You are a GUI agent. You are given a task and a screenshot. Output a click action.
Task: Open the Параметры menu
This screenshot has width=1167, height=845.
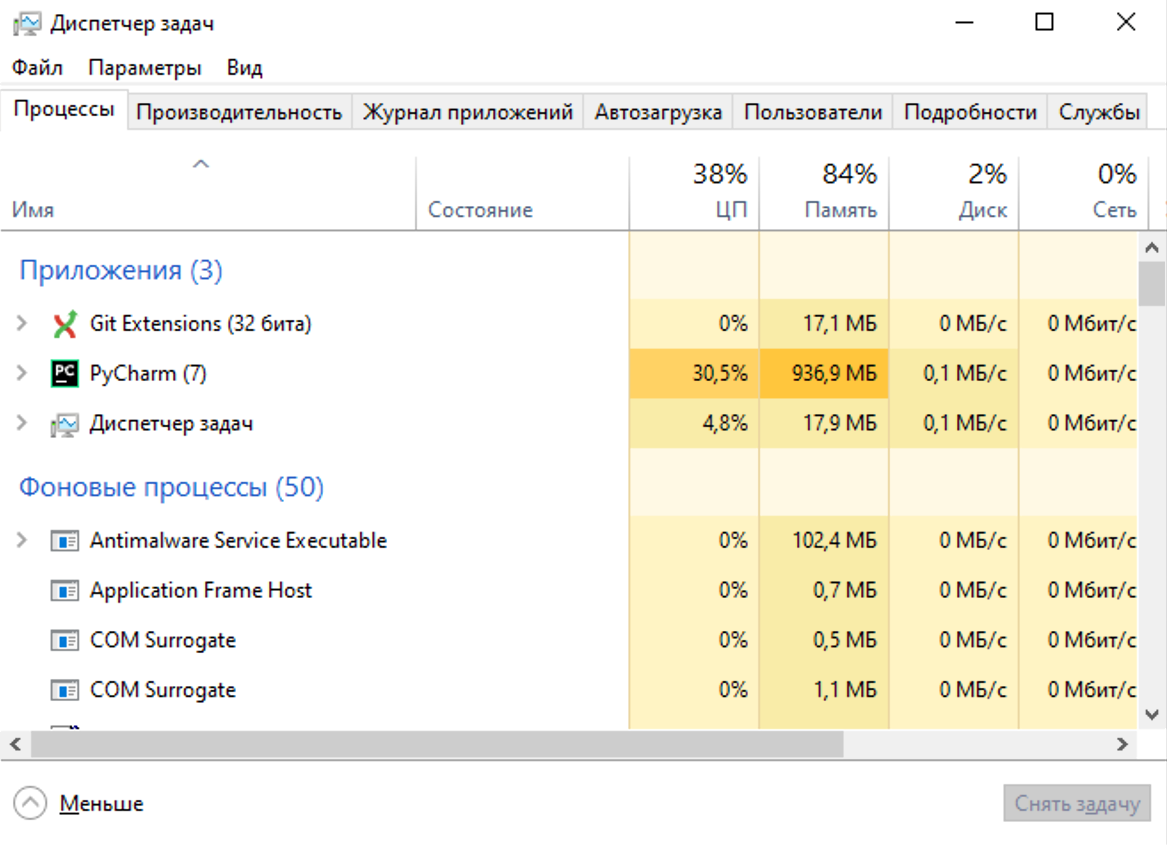[x=144, y=68]
